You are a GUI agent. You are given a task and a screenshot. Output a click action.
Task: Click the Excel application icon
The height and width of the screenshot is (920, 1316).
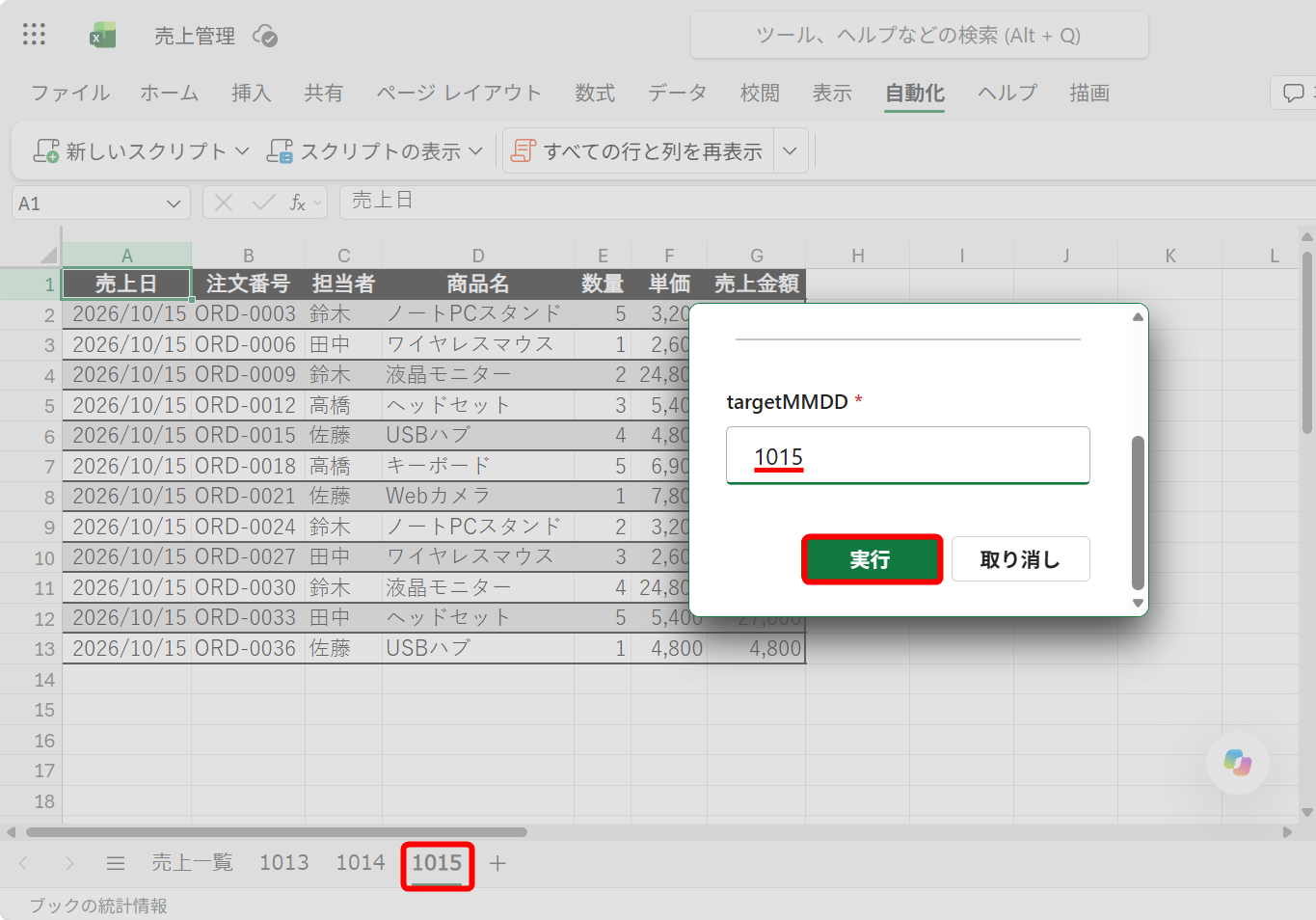tap(102, 36)
